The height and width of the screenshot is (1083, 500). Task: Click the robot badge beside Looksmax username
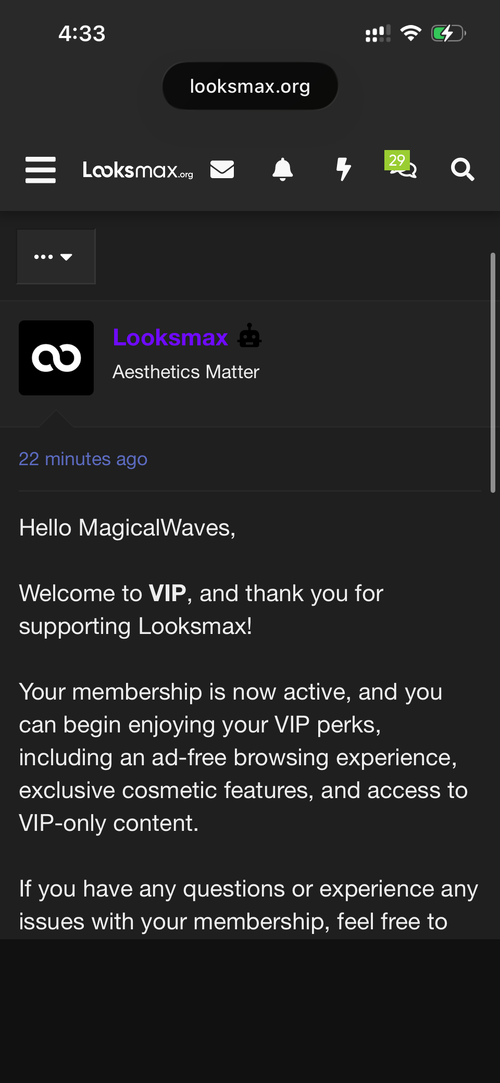(x=249, y=337)
